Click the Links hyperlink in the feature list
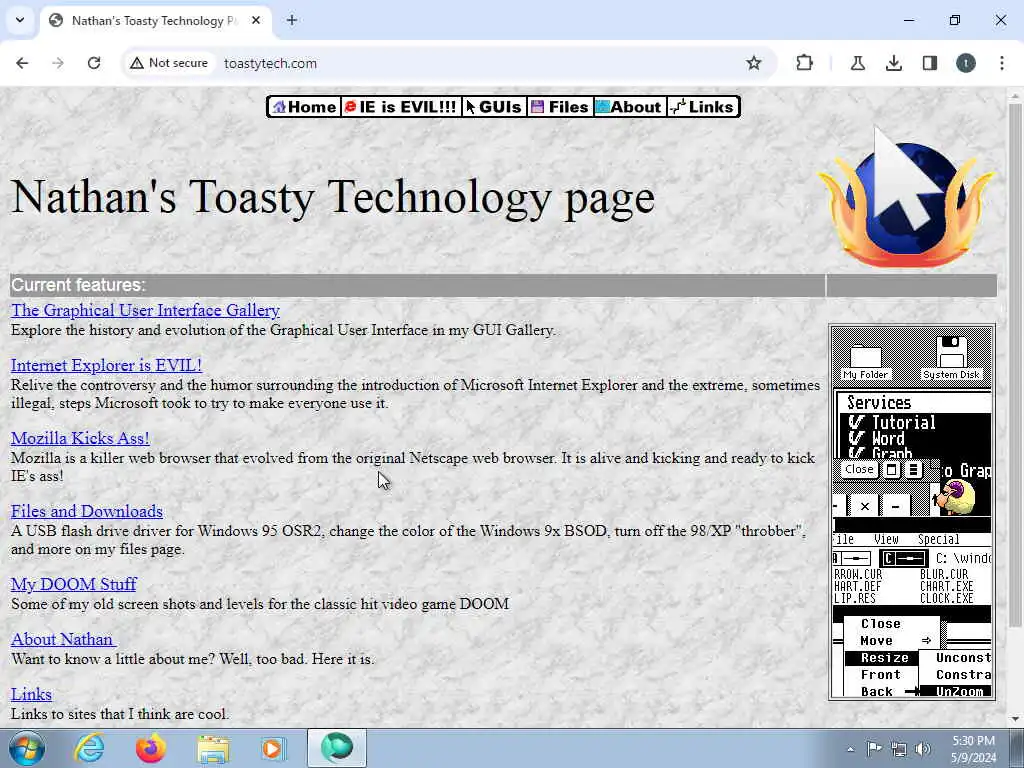This screenshot has height=768, width=1024. 31,694
